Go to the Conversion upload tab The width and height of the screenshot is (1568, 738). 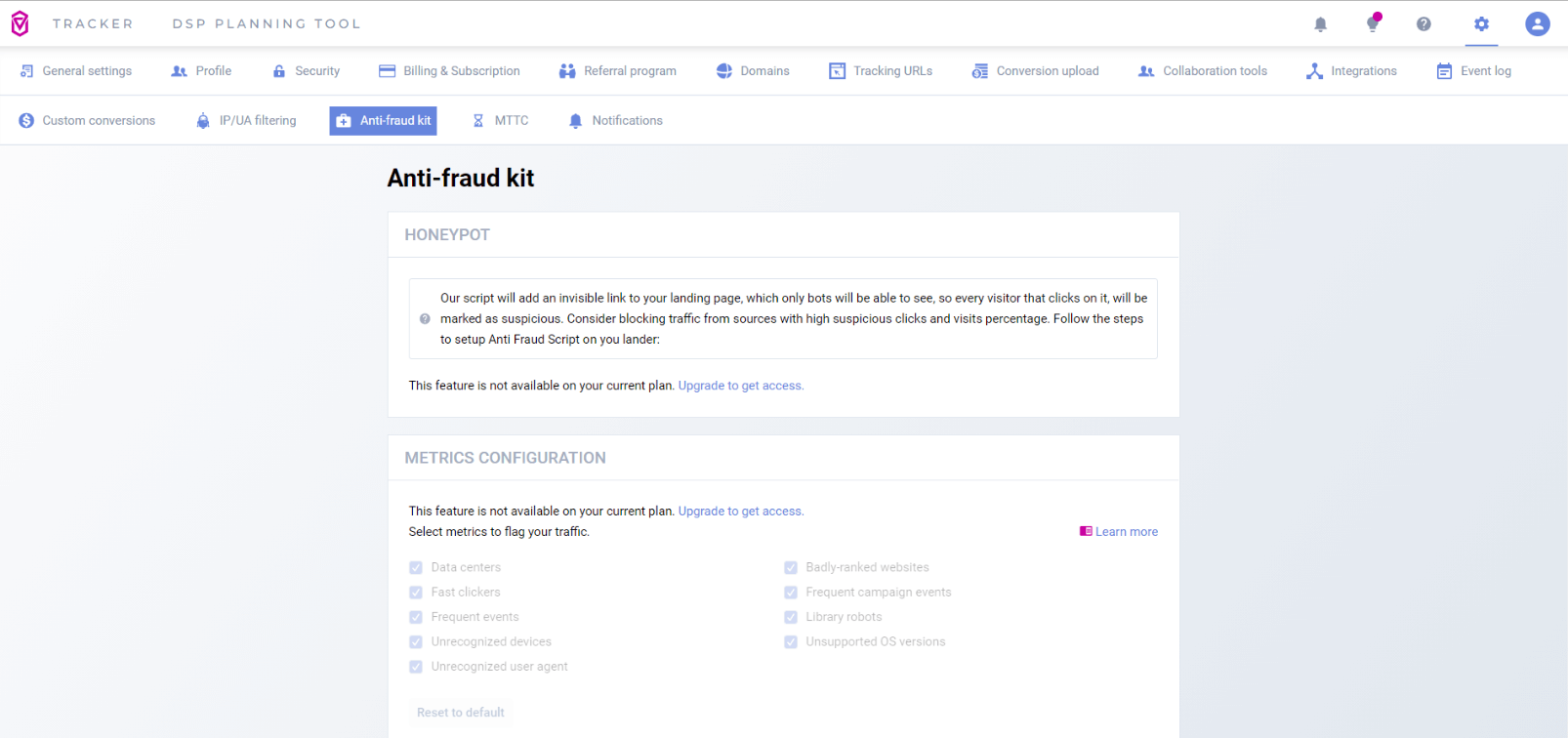[1036, 71]
